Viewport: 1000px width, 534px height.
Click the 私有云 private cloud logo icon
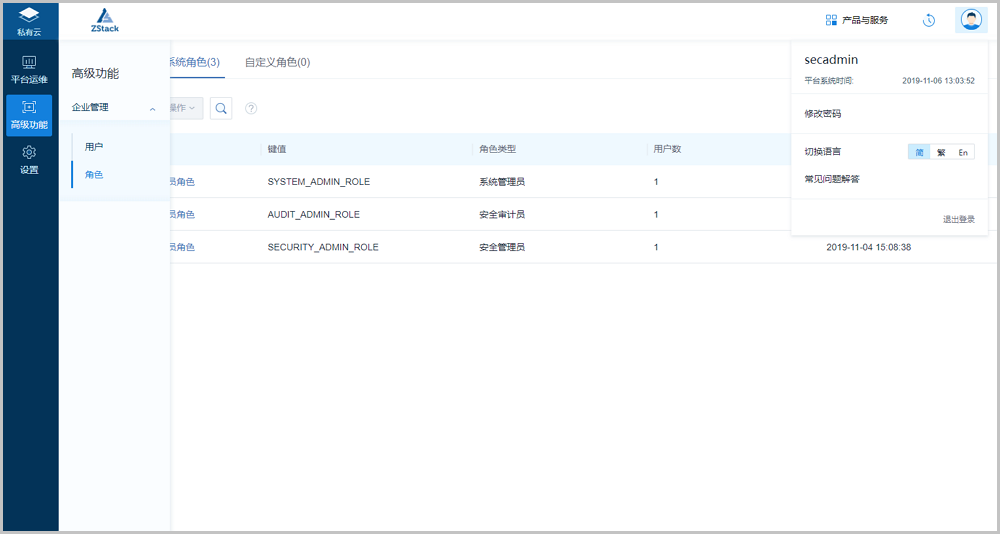click(29, 15)
